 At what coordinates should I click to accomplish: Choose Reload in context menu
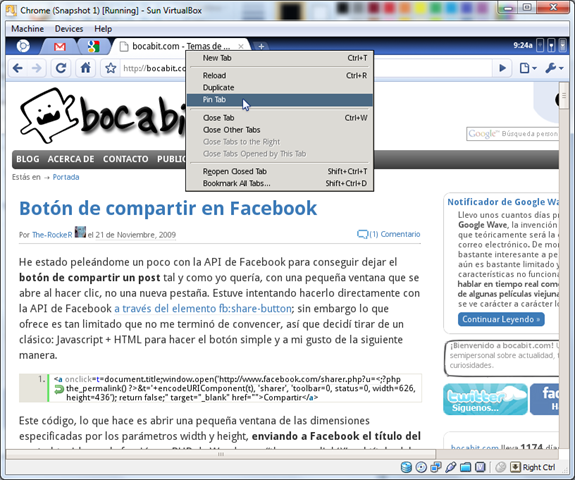pos(279,76)
